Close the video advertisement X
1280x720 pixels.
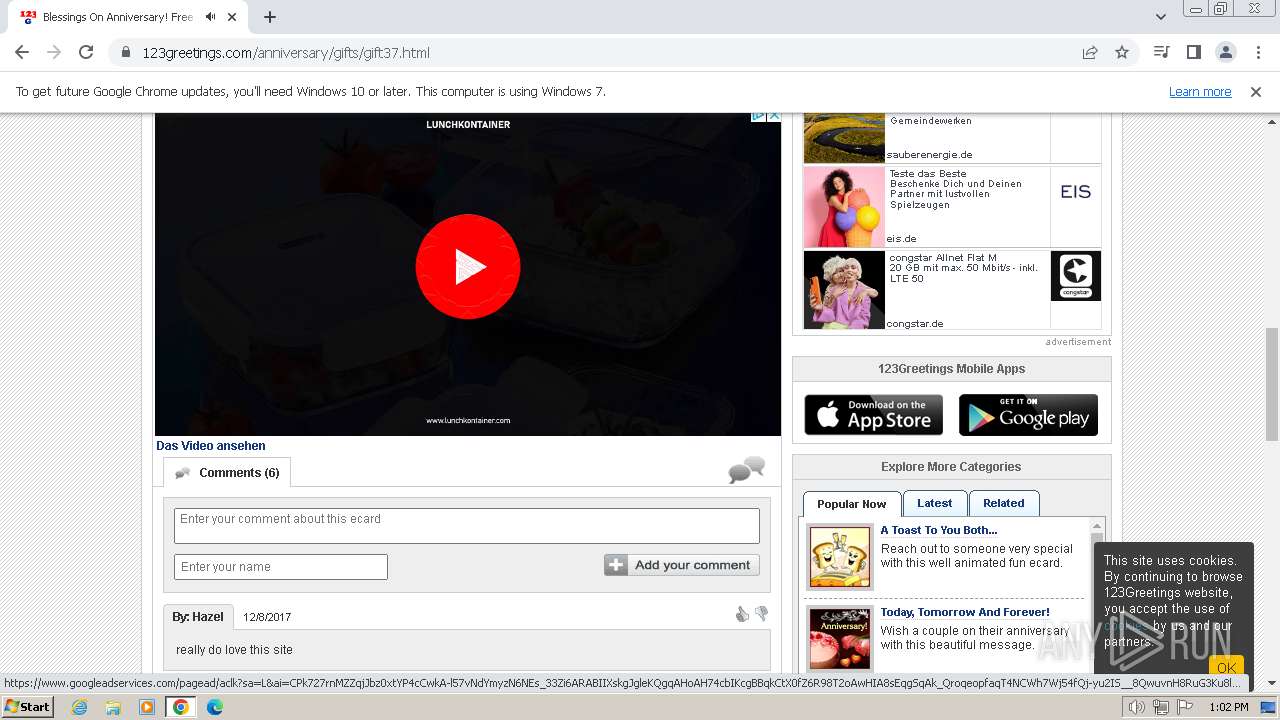click(774, 116)
